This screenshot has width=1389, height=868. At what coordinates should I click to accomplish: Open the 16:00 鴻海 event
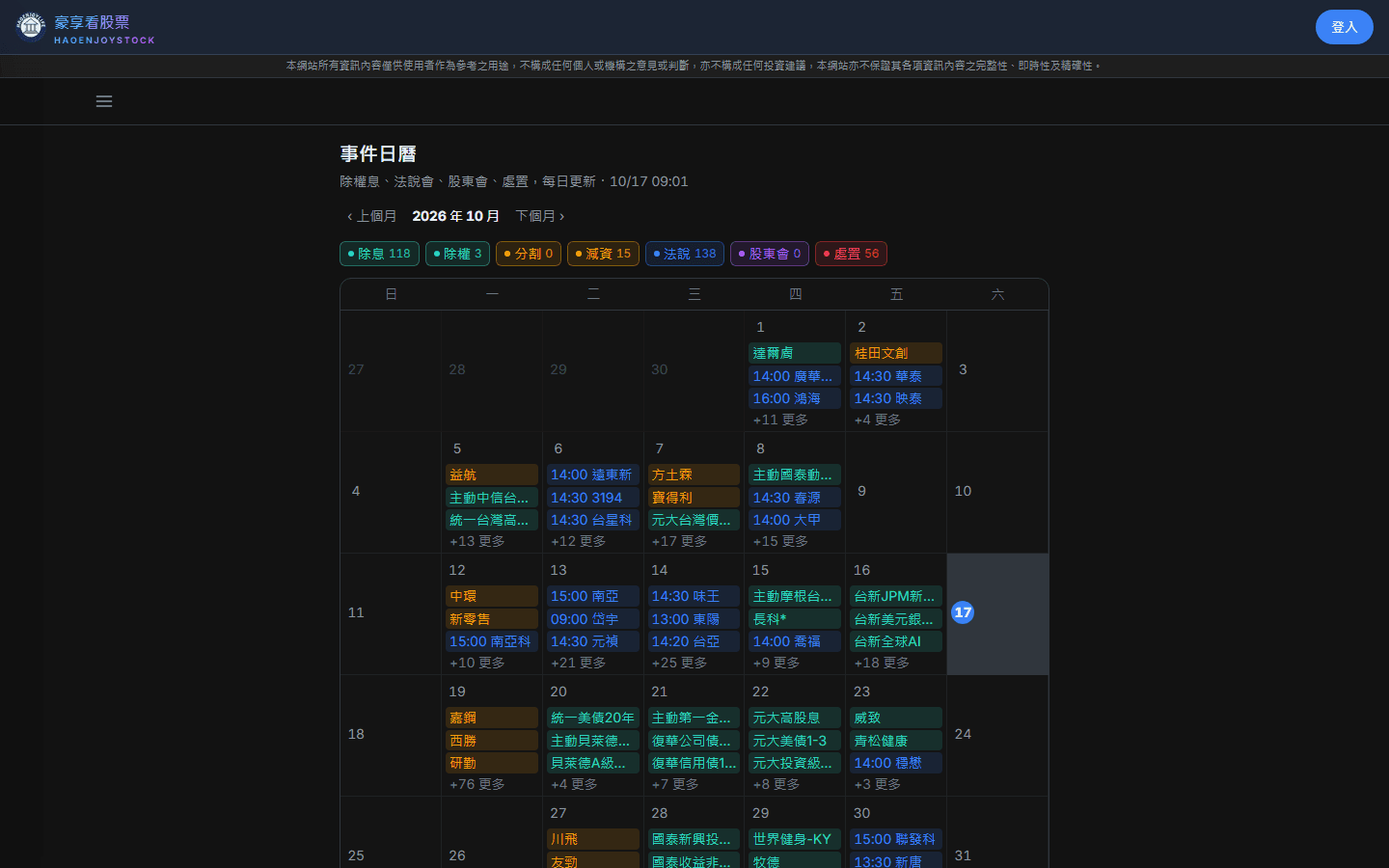coord(795,398)
